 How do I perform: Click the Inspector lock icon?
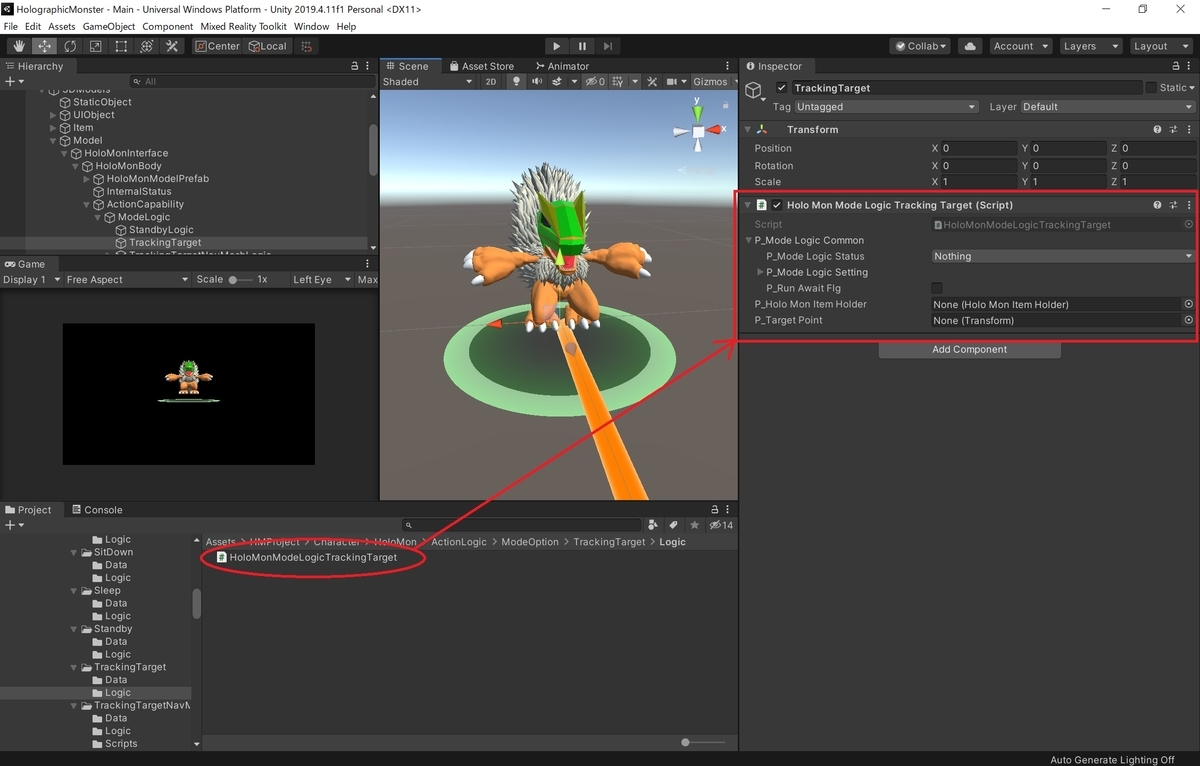1176,66
